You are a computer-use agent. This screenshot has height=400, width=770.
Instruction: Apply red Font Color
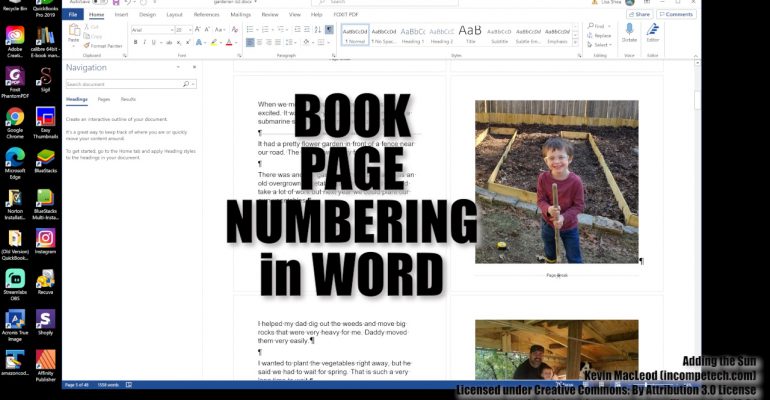point(229,43)
